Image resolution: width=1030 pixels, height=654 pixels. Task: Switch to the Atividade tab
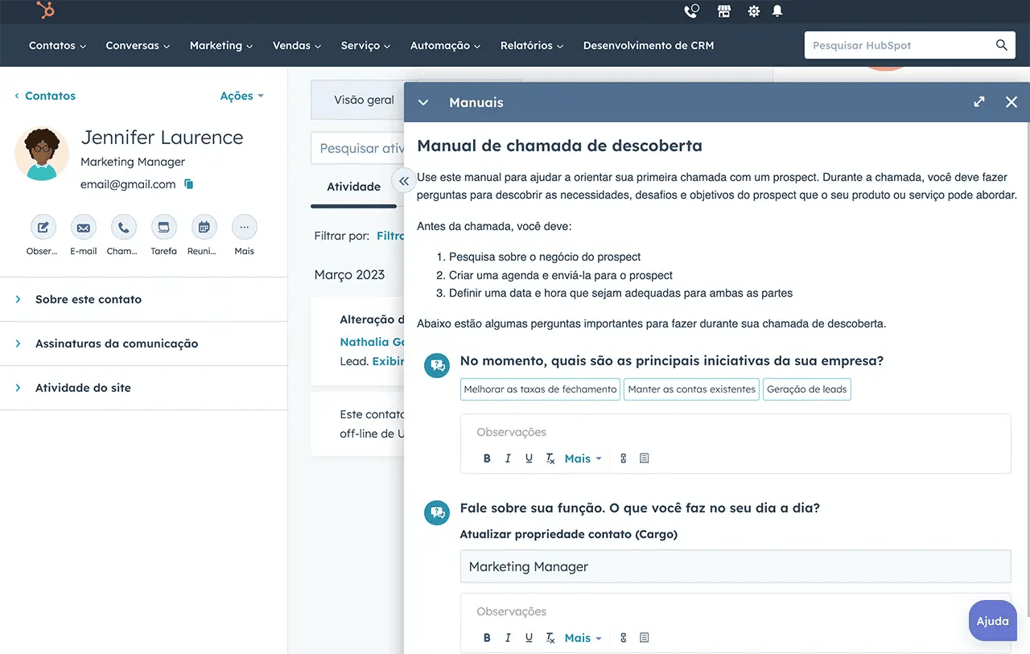(x=353, y=187)
